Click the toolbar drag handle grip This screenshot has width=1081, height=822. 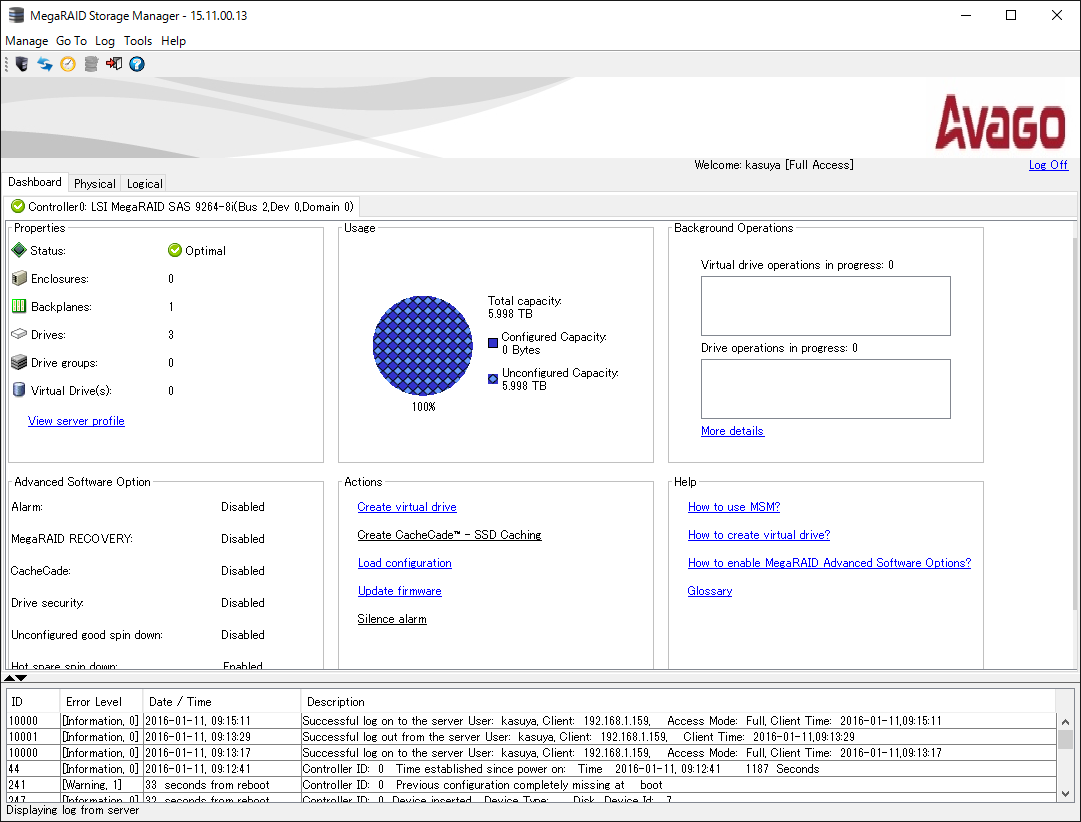[x=6, y=64]
